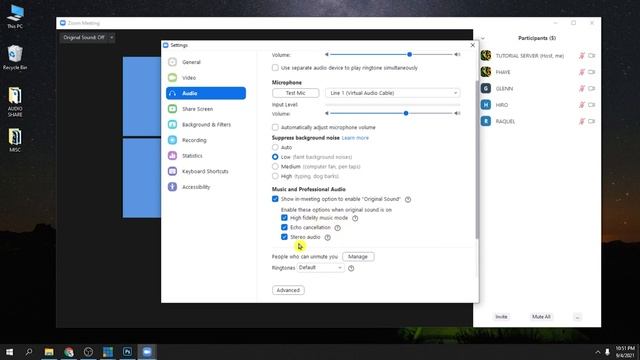Click Mute All in Participants panel
Image resolution: width=640 pixels, height=360 pixels.
pyautogui.click(x=541, y=317)
